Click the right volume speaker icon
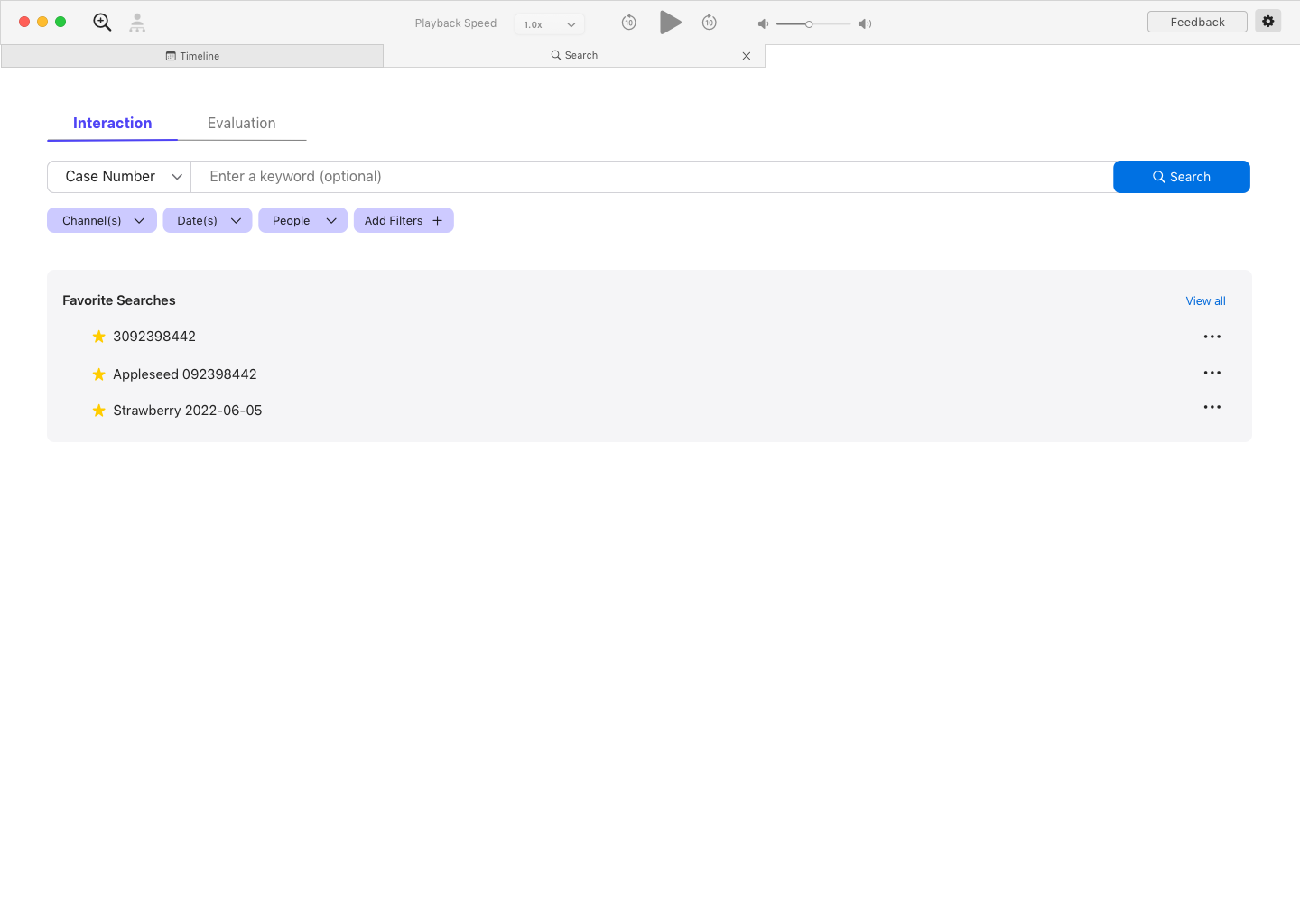The width and height of the screenshot is (1300, 924). coord(864,23)
